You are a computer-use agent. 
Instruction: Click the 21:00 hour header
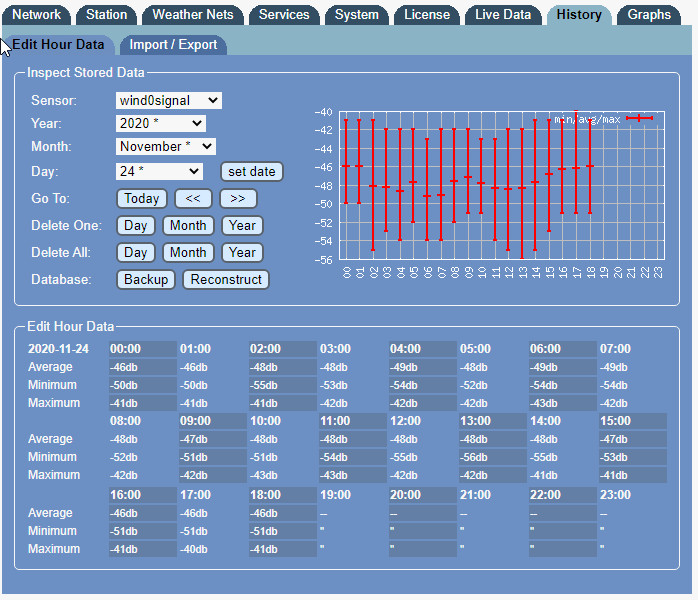click(475, 495)
